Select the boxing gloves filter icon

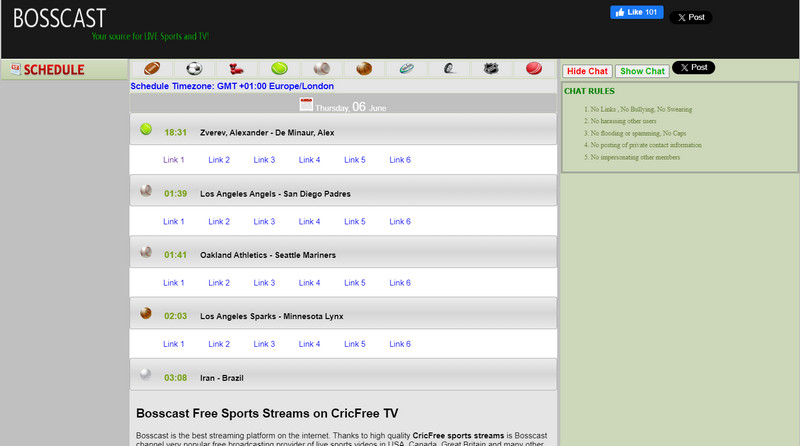[x=236, y=68]
